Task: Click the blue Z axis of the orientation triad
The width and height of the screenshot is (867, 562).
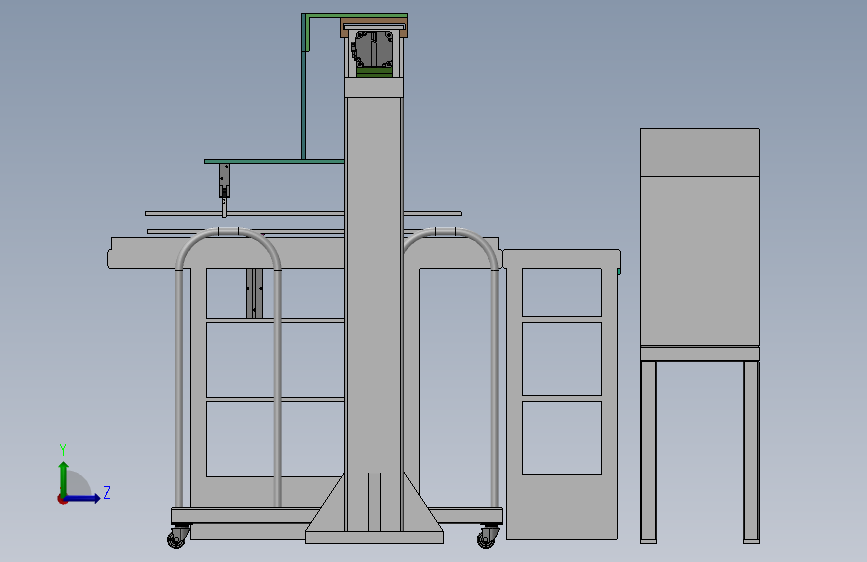Action: click(x=82, y=498)
